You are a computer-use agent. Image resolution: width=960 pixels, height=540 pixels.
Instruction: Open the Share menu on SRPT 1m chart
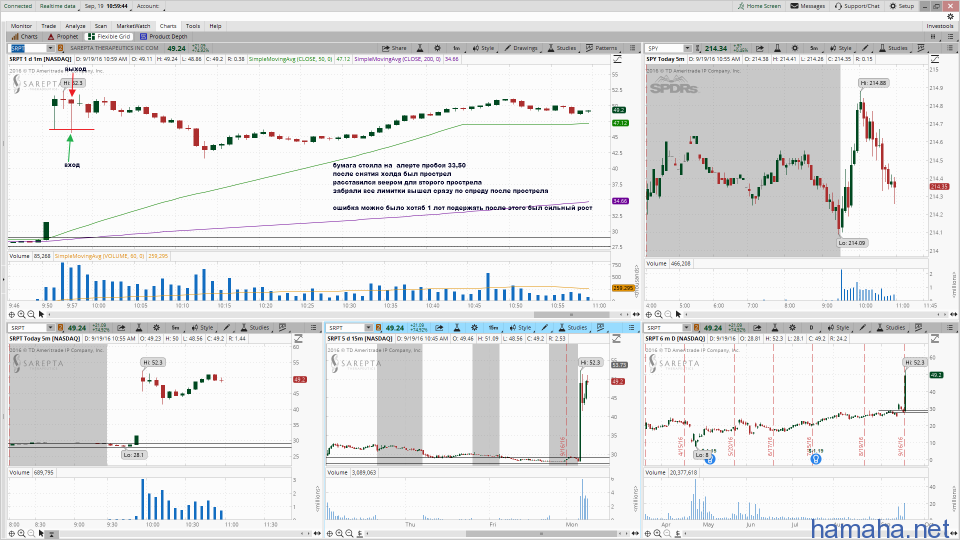pyautogui.click(x=394, y=48)
